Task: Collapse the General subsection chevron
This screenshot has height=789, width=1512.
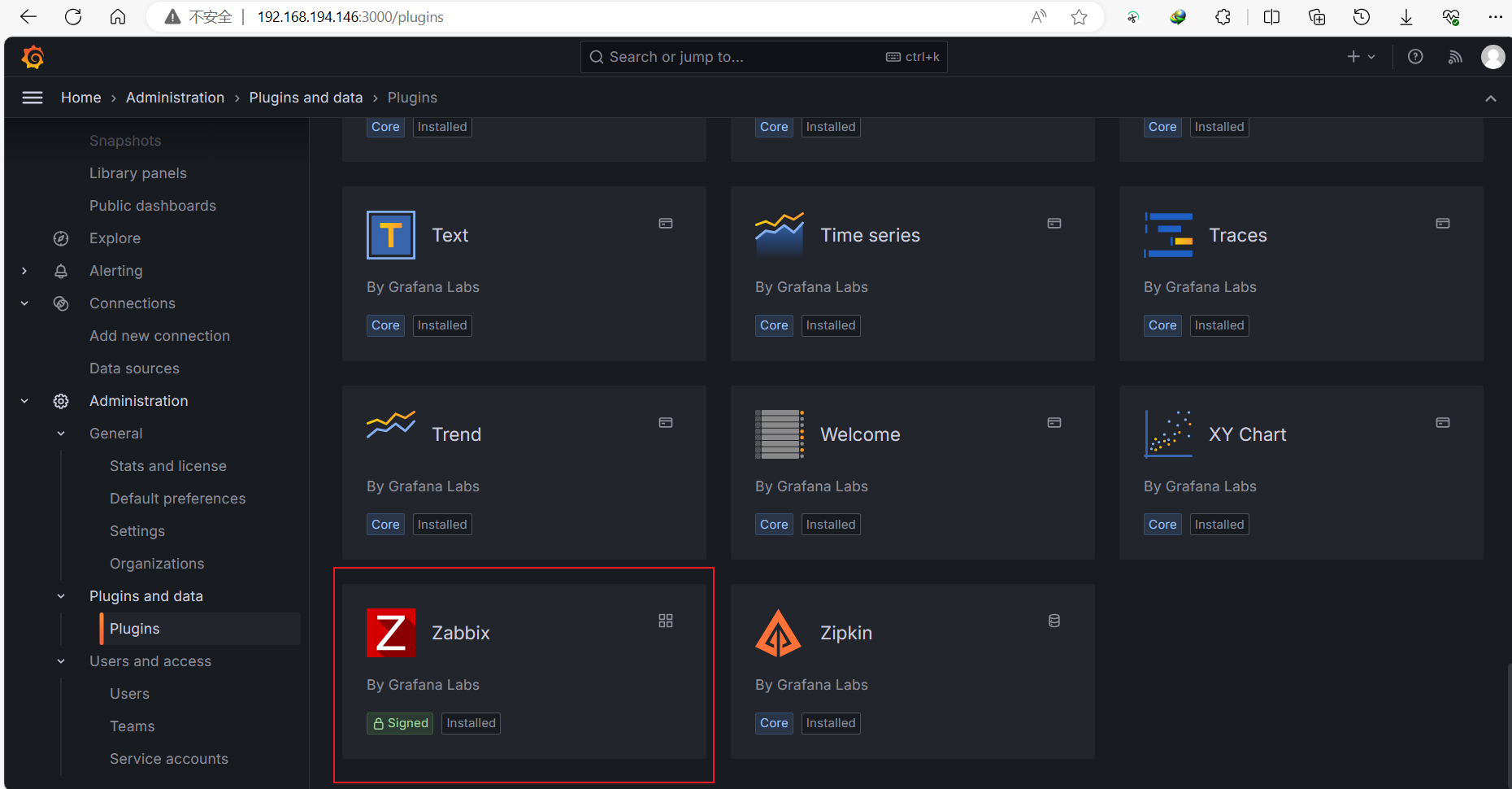Action: pyautogui.click(x=61, y=434)
